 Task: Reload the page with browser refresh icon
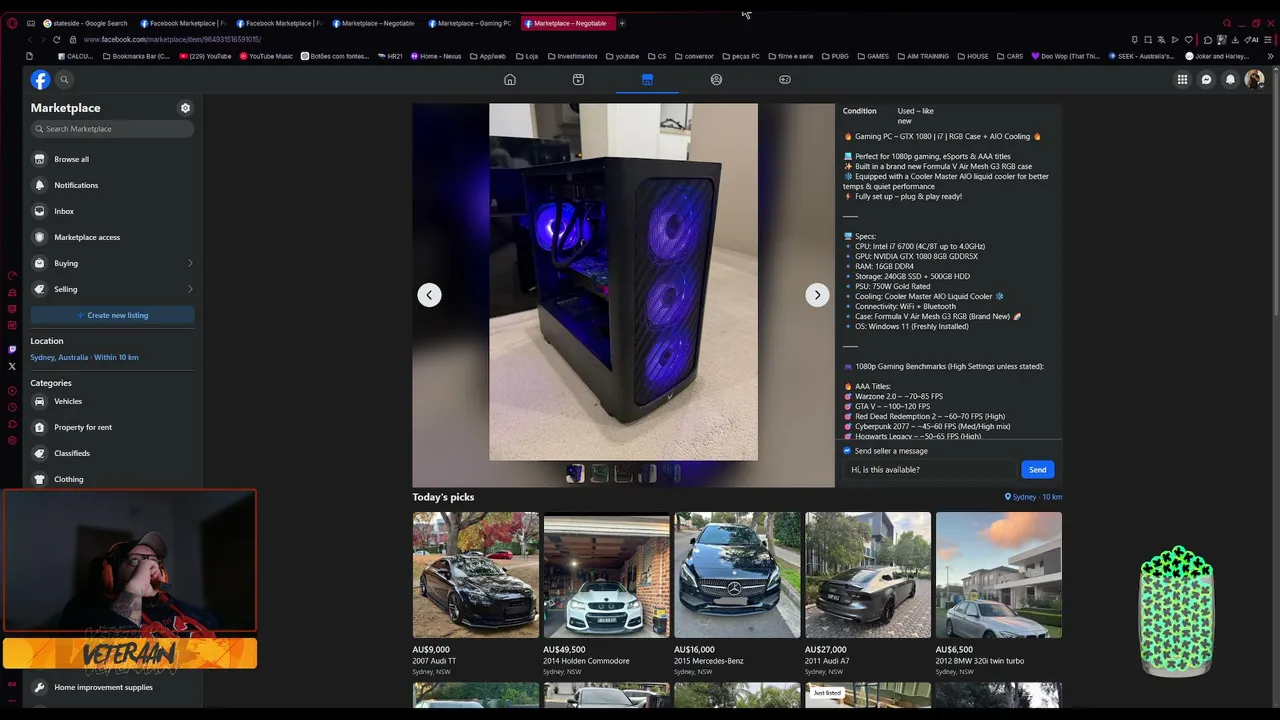(x=56, y=40)
